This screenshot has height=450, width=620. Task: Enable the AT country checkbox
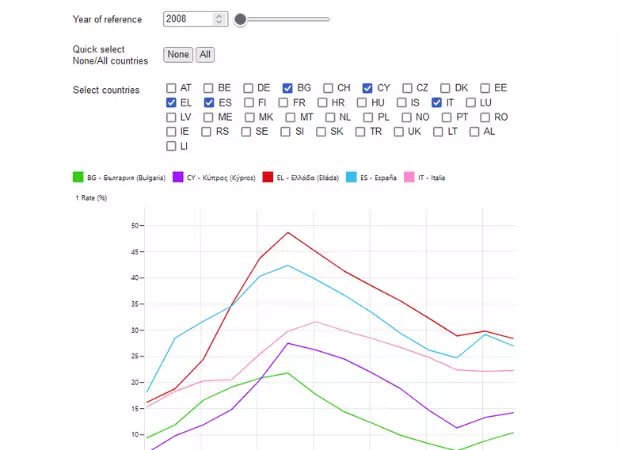coord(172,88)
